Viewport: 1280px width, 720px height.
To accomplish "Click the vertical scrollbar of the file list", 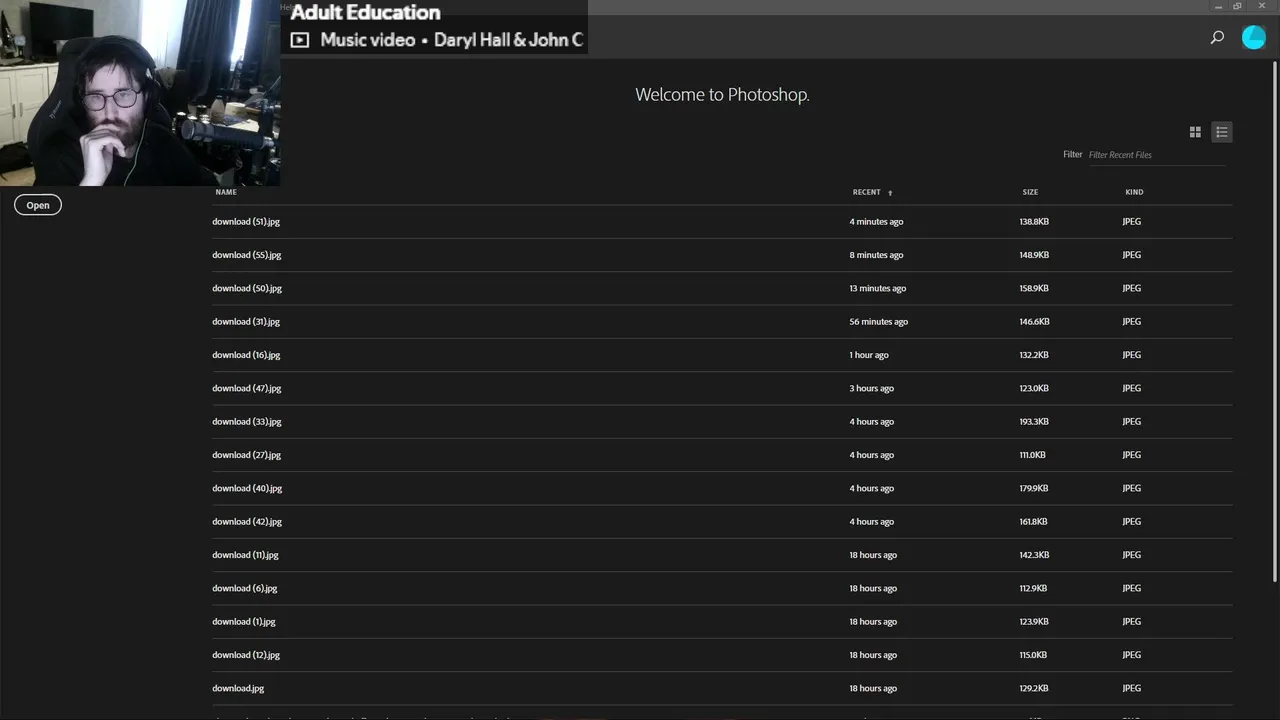I will point(1274,320).
